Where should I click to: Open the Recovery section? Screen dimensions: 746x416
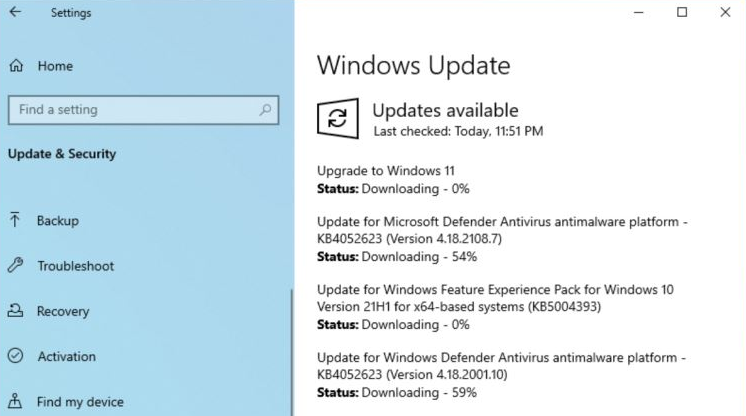(63, 311)
